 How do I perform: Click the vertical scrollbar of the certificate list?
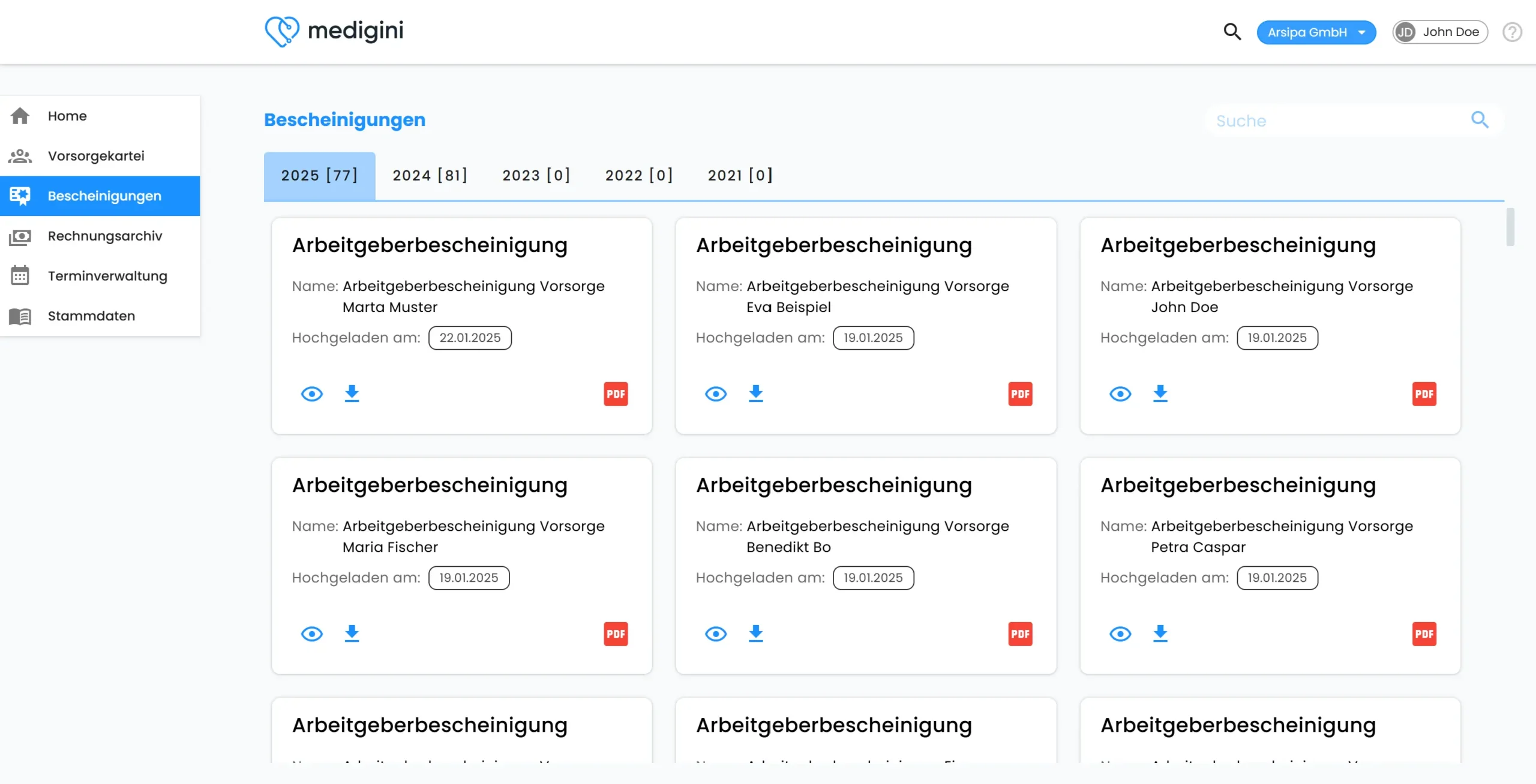[1510, 227]
